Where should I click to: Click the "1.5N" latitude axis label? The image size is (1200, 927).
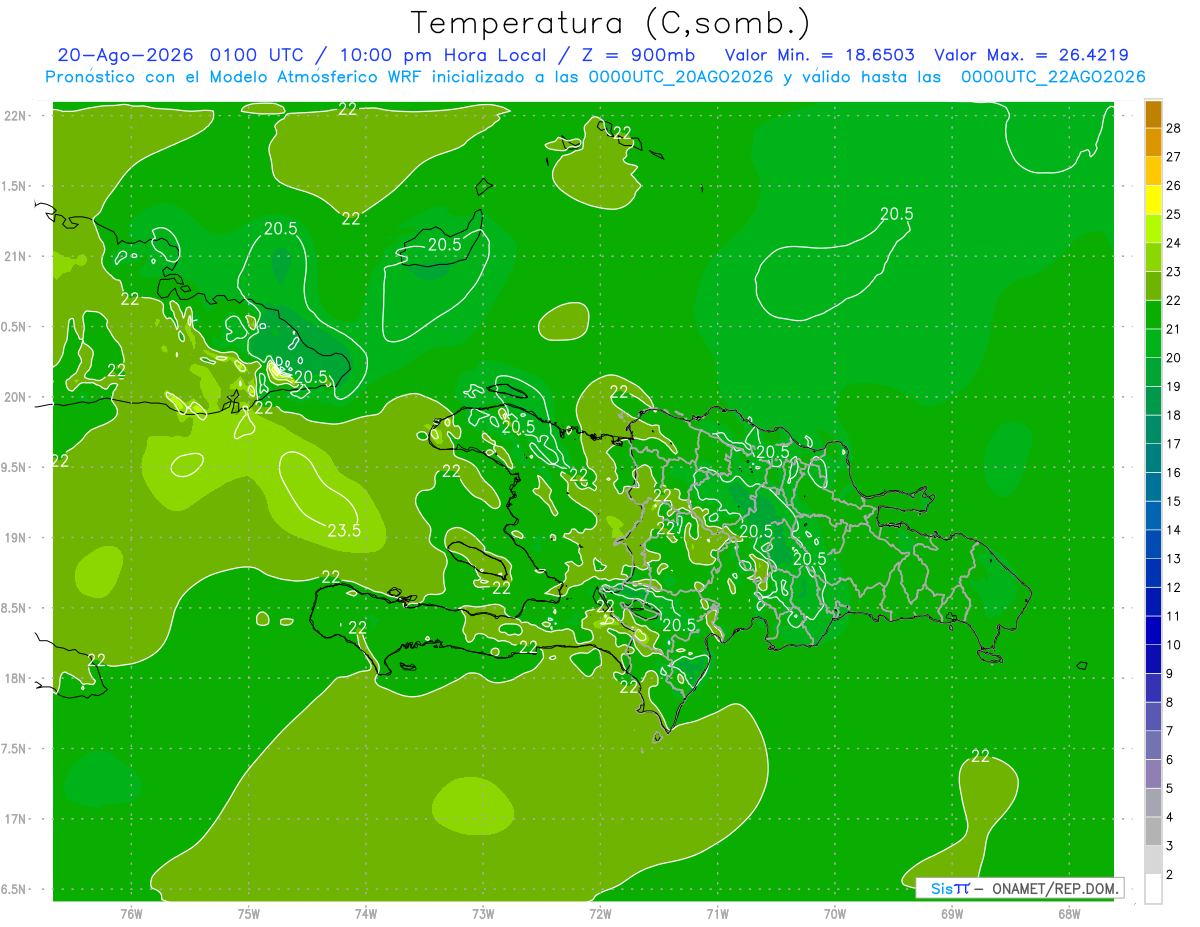point(15,186)
